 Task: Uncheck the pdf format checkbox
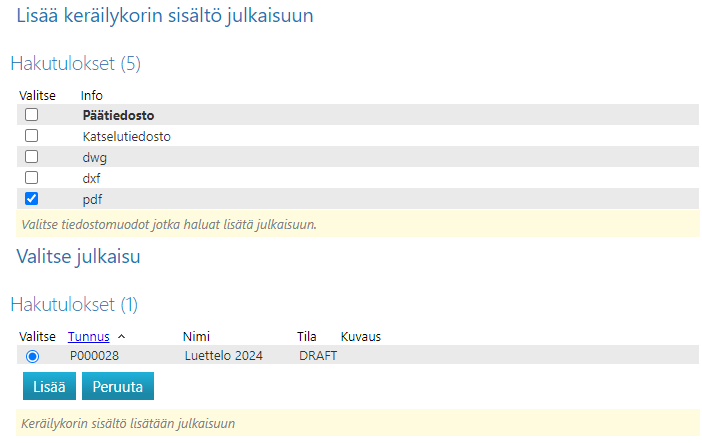pyautogui.click(x=31, y=199)
